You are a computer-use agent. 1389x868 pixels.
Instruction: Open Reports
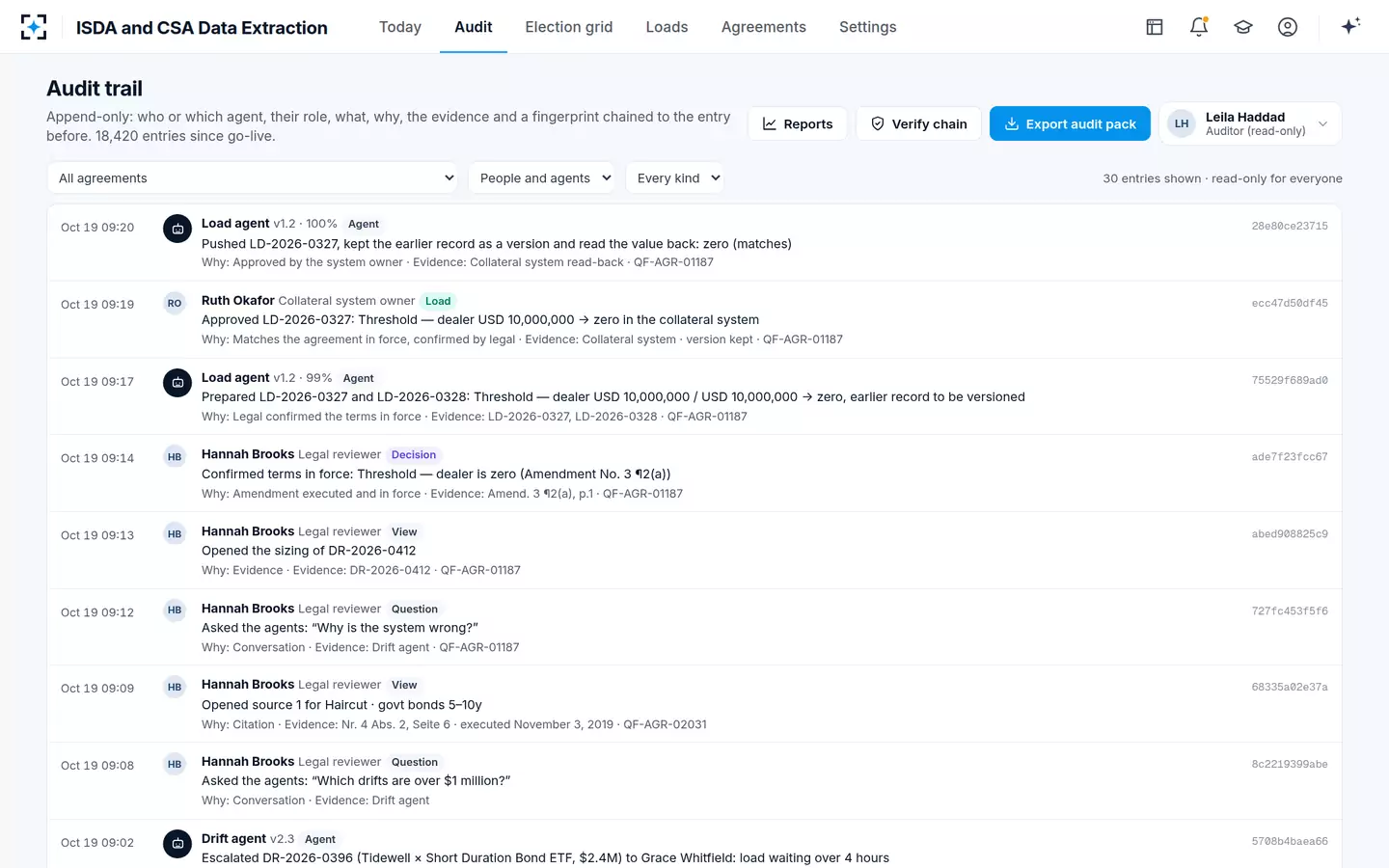click(798, 123)
